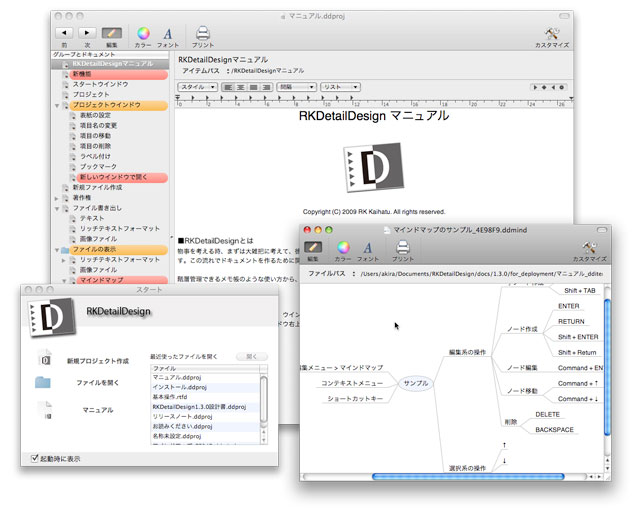Select プロジェクト item in the sidebar
This screenshot has height=512, width=632.
[91, 94]
